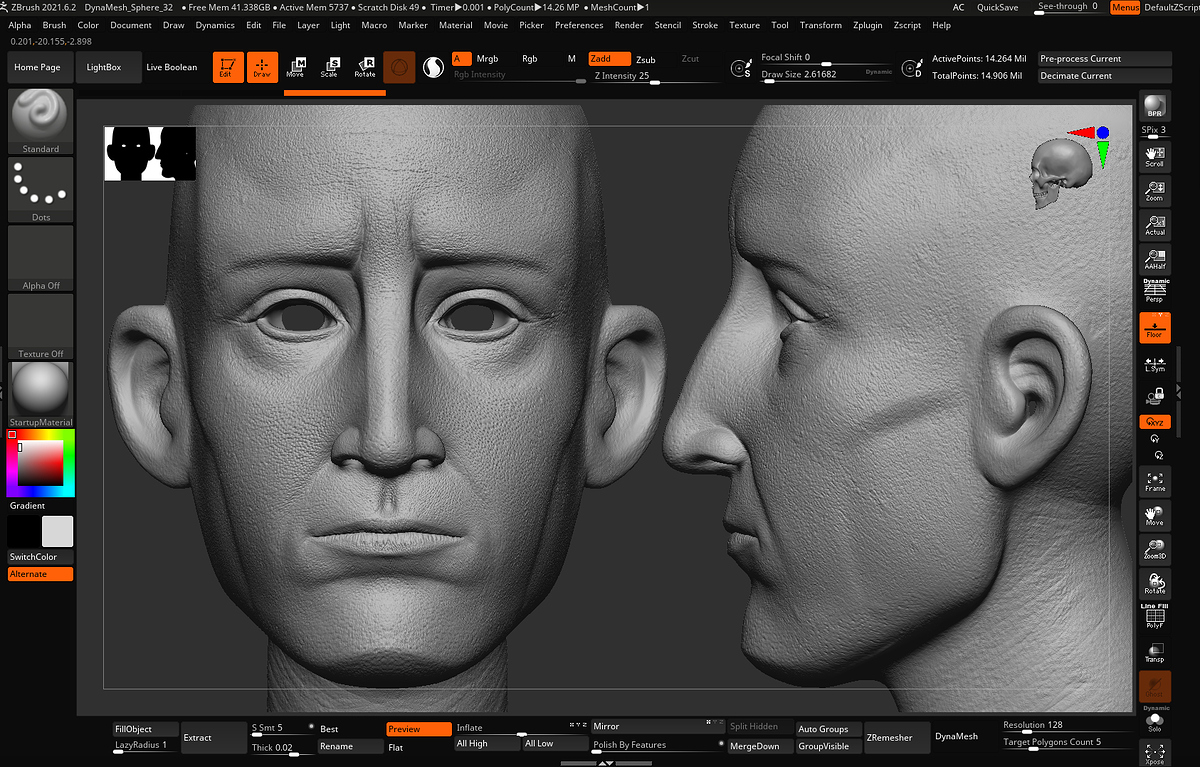Viewport: 1200px width, 767px height.
Task: Click the brush D depth circle icon
Action: [912, 68]
